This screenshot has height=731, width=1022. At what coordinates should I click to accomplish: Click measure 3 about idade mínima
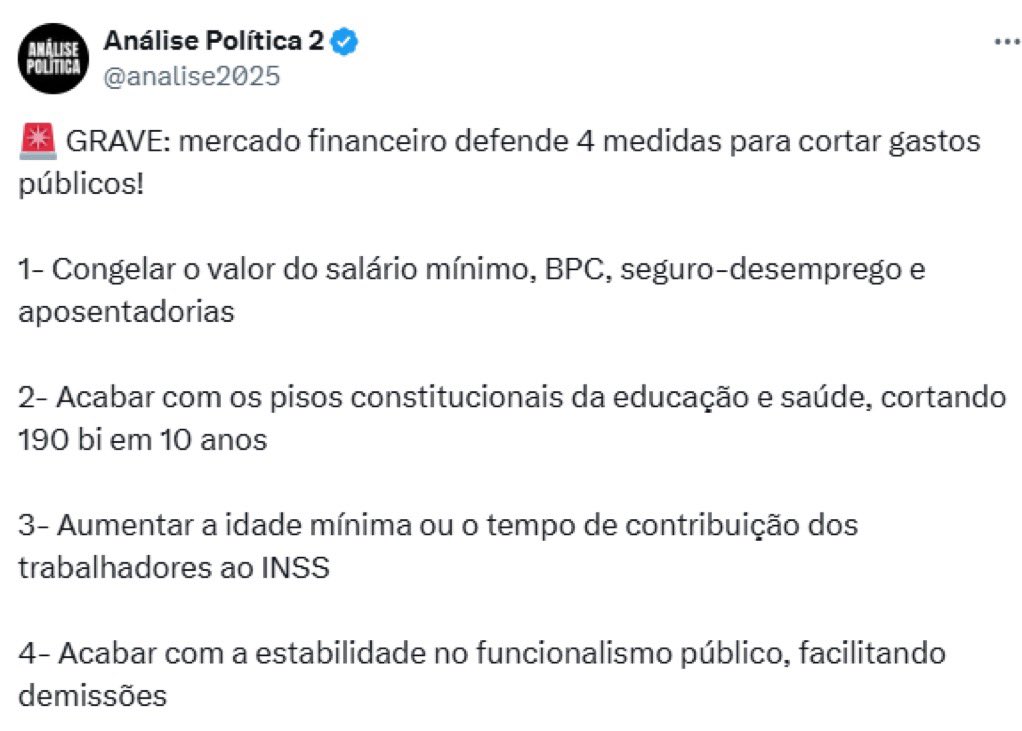(x=438, y=546)
